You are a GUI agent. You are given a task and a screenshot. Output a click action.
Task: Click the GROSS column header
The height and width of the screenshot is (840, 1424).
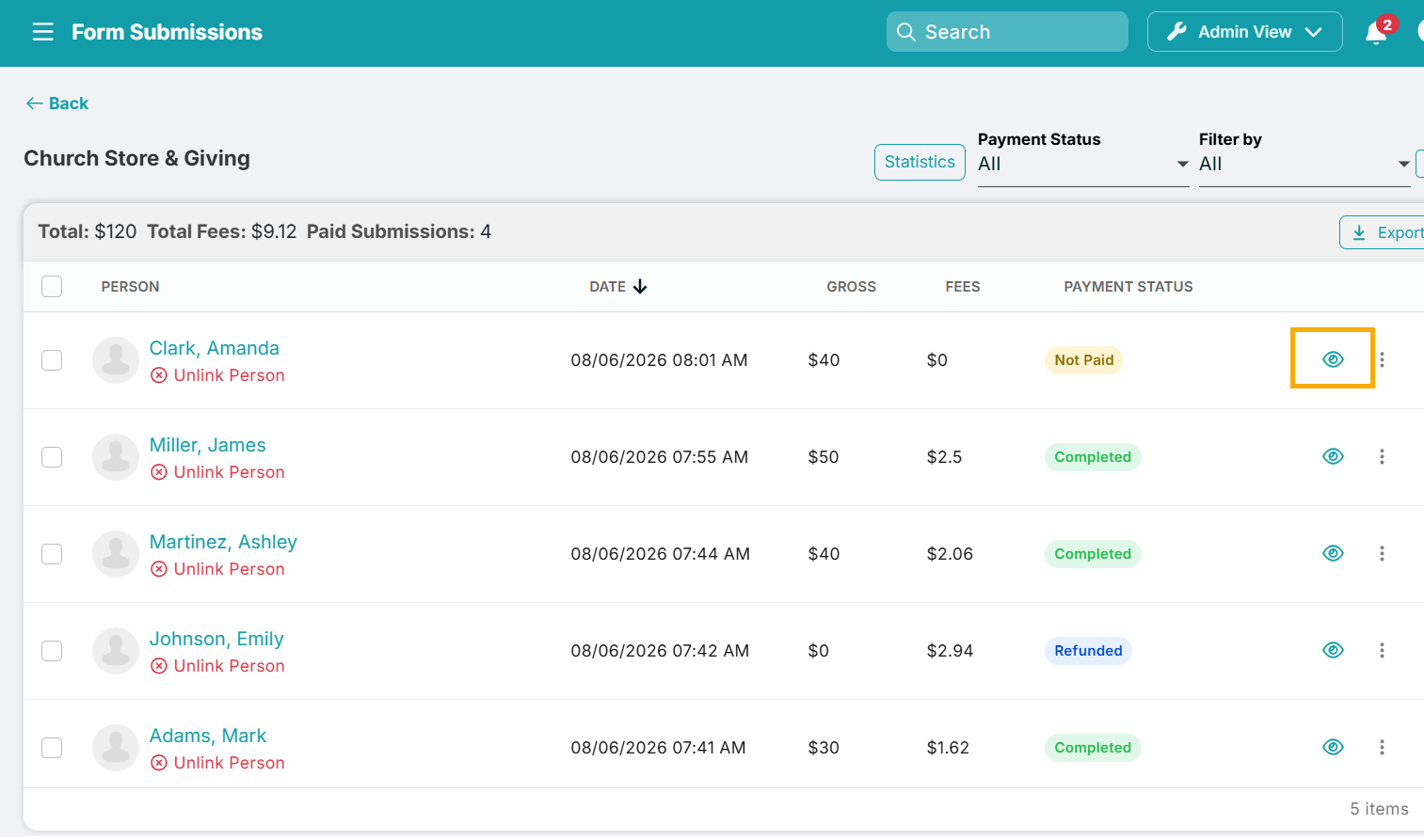[851, 287]
